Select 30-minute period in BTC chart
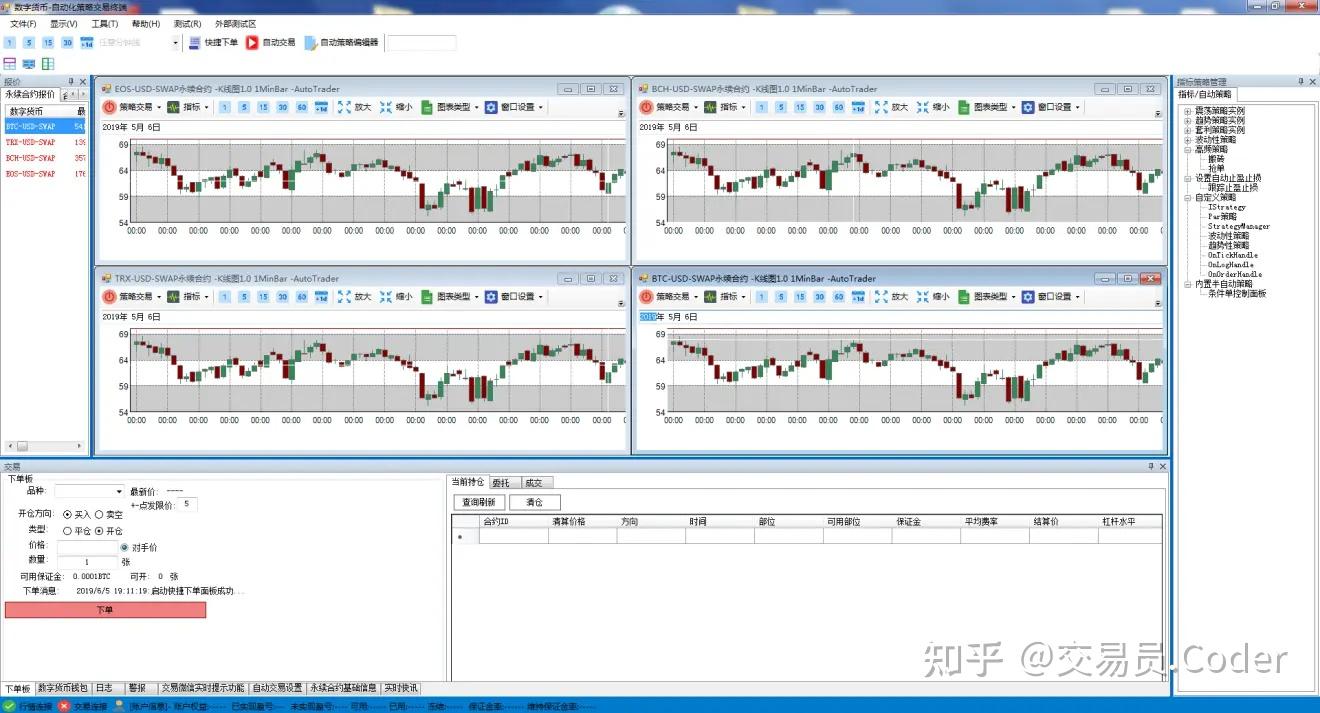 point(819,297)
